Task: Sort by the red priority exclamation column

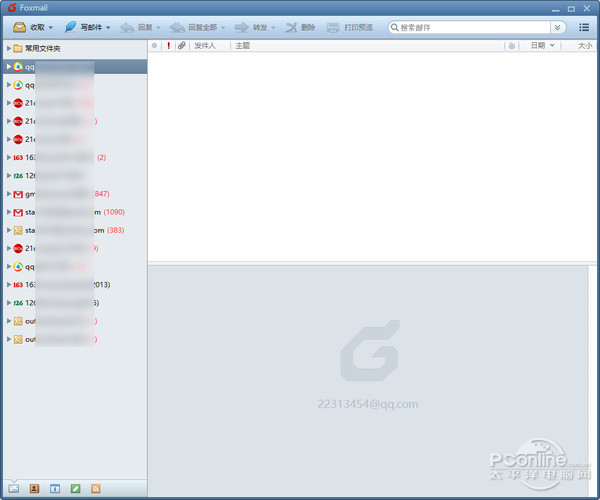Action: click(168, 46)
